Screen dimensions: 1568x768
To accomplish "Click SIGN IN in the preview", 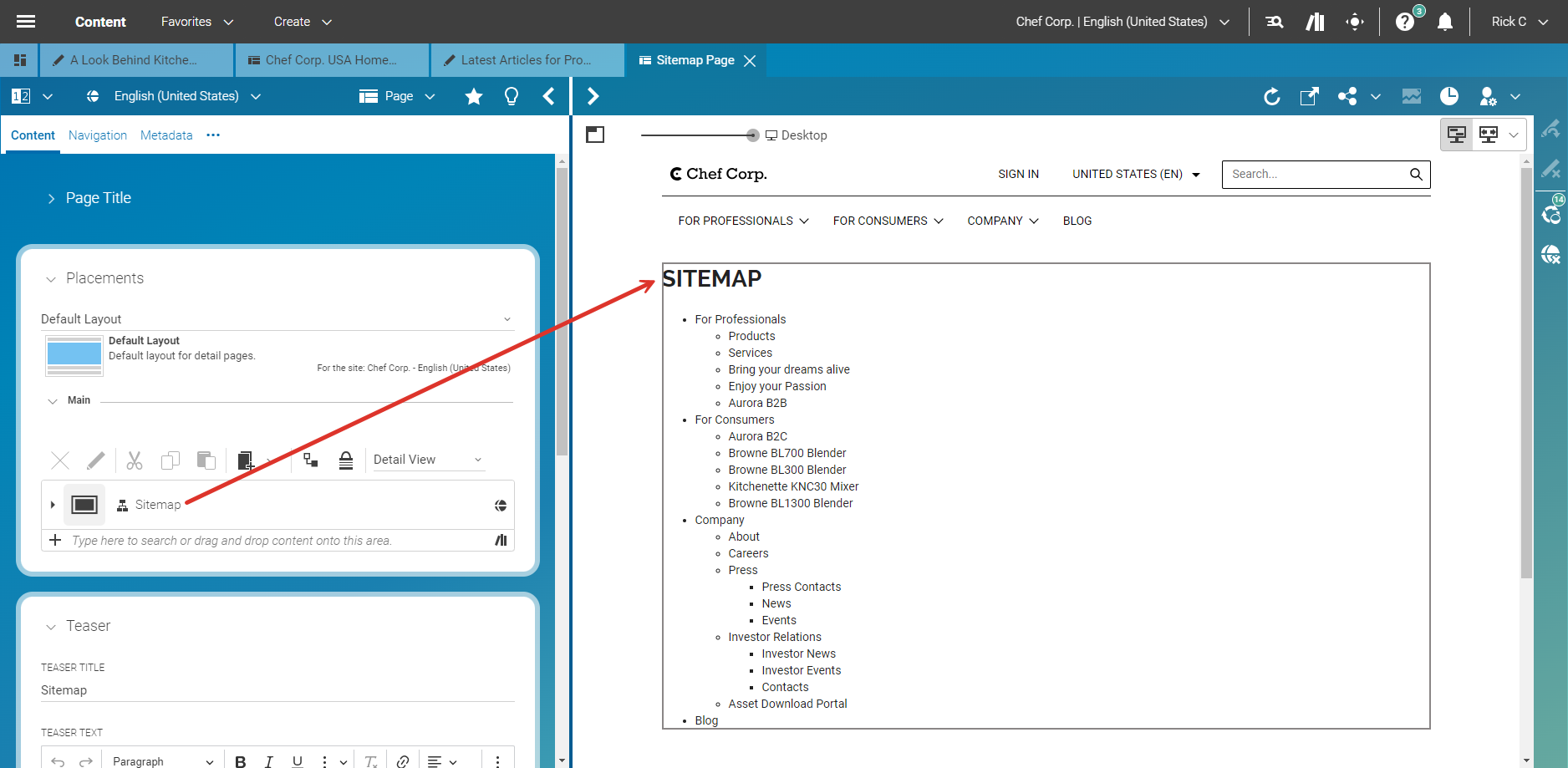I will (1018, 174).
